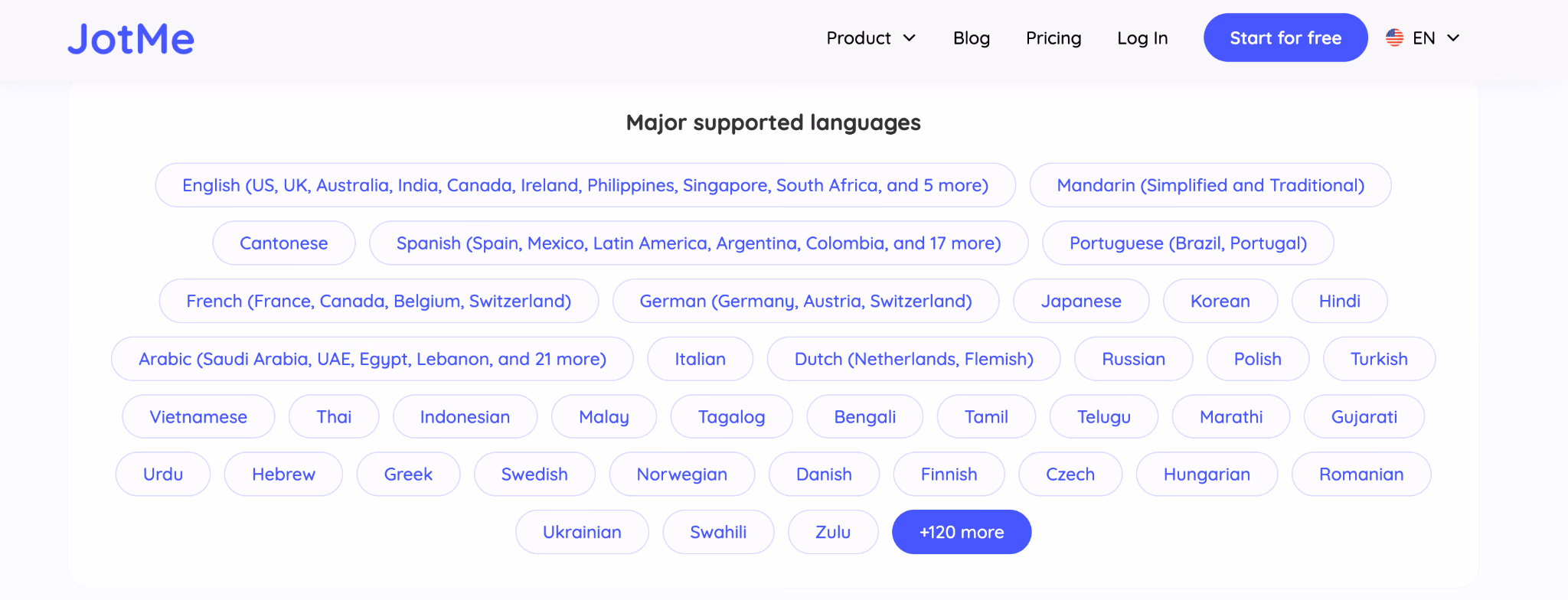1568x600 pixels.
Task: Select the Korean language chip
Action: coord(1220,301)
